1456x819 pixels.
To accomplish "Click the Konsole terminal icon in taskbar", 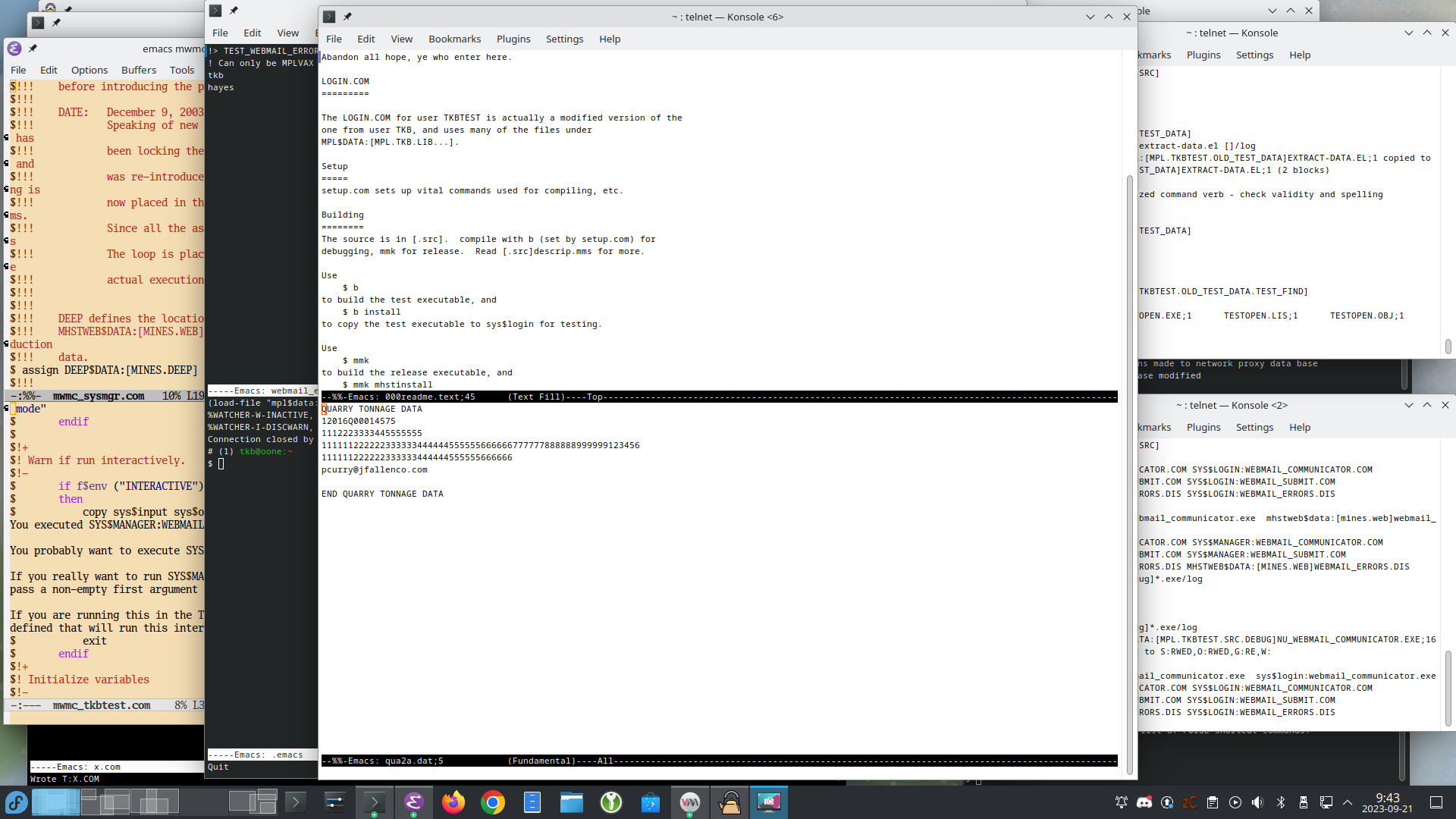I will (374, 802).
